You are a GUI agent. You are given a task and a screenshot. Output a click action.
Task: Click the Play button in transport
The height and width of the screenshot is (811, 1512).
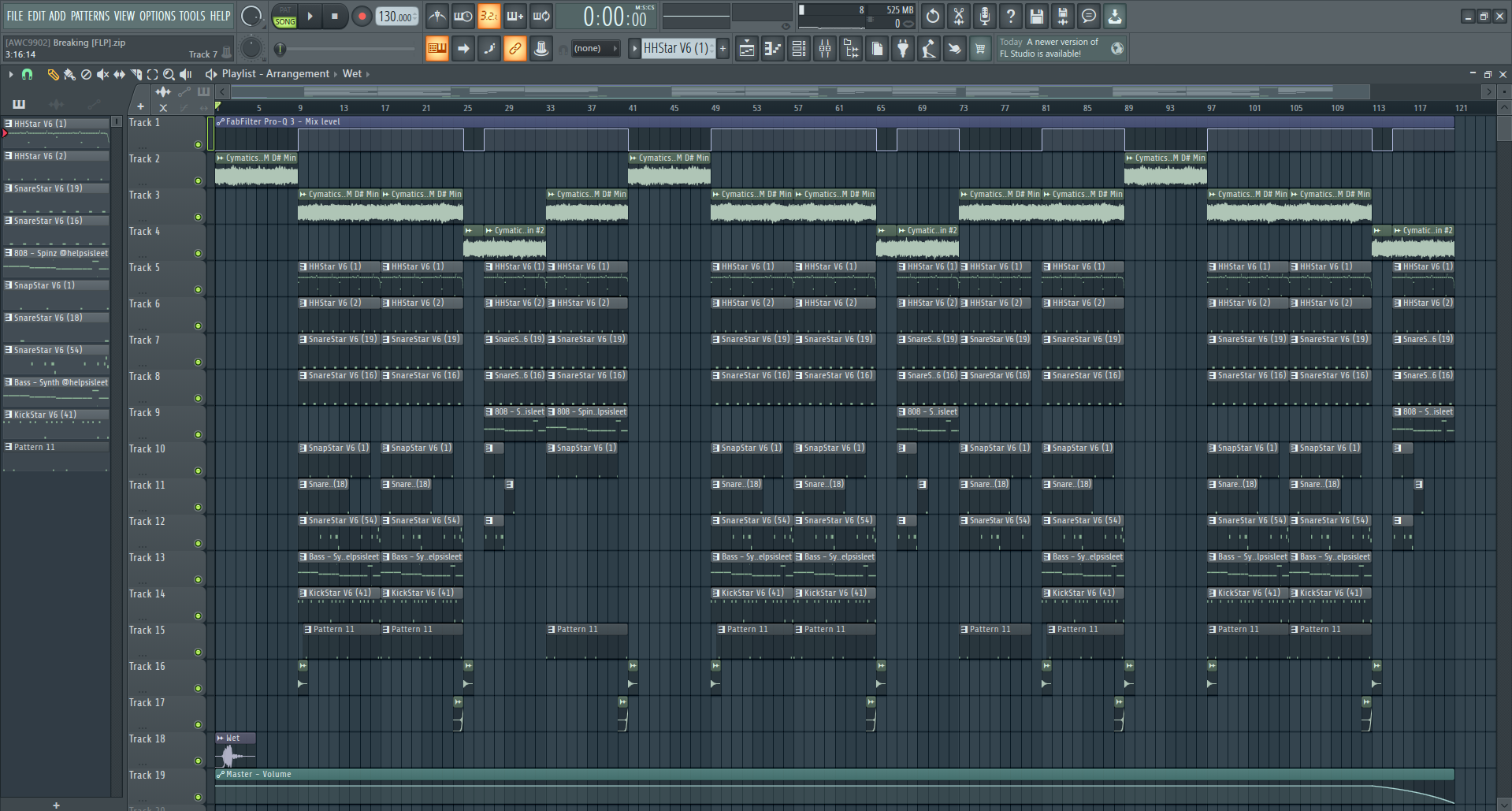[x=310, y=17]
